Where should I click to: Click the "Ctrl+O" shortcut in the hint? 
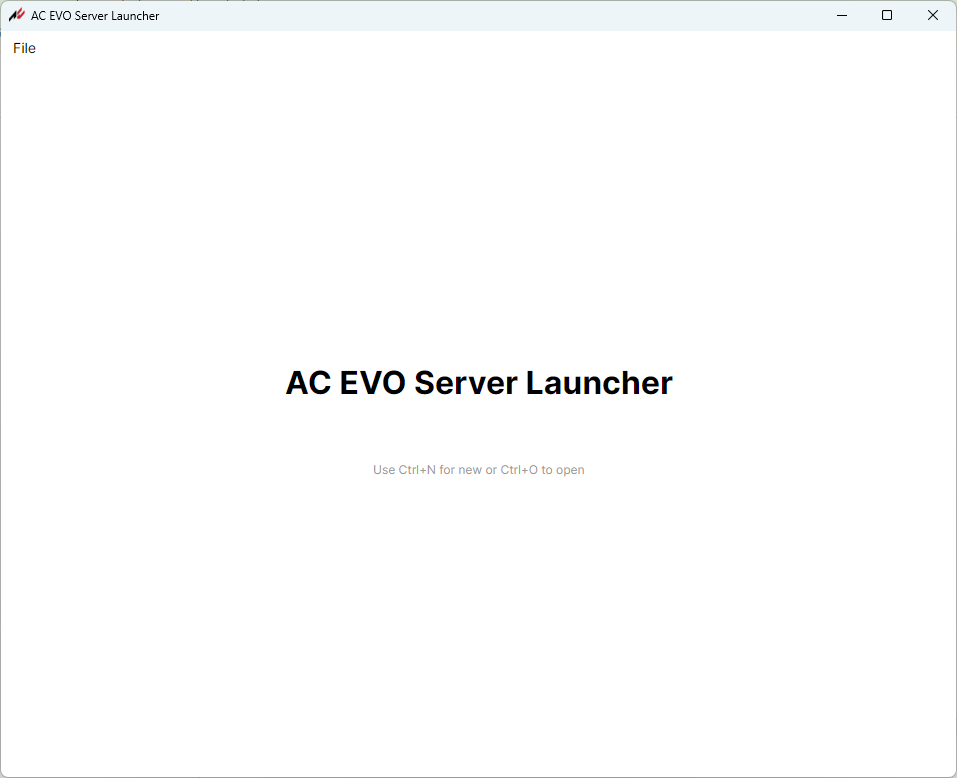click(519, 470)
